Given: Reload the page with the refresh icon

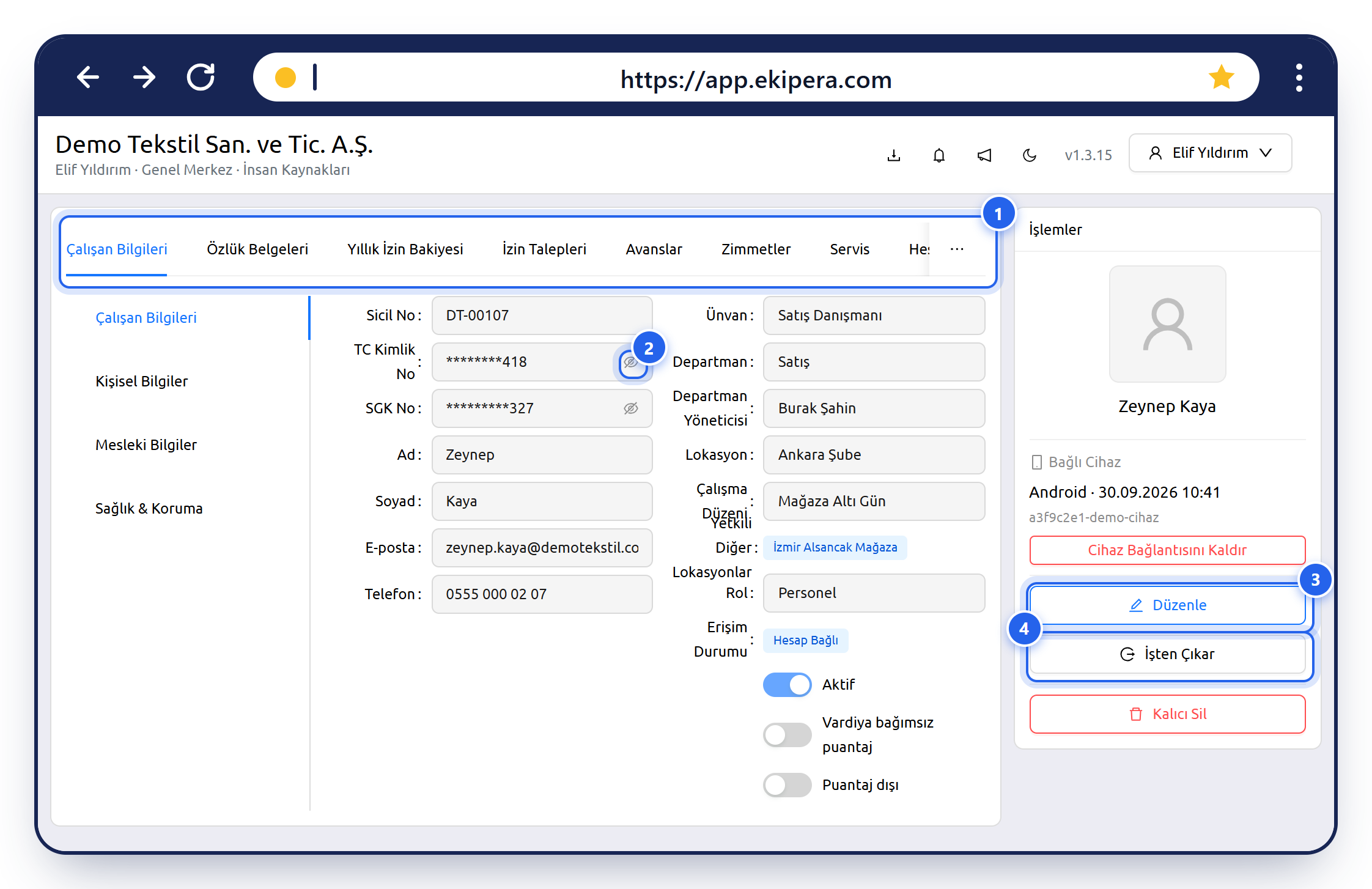Looking at the screenshot, I should point(201,77).
